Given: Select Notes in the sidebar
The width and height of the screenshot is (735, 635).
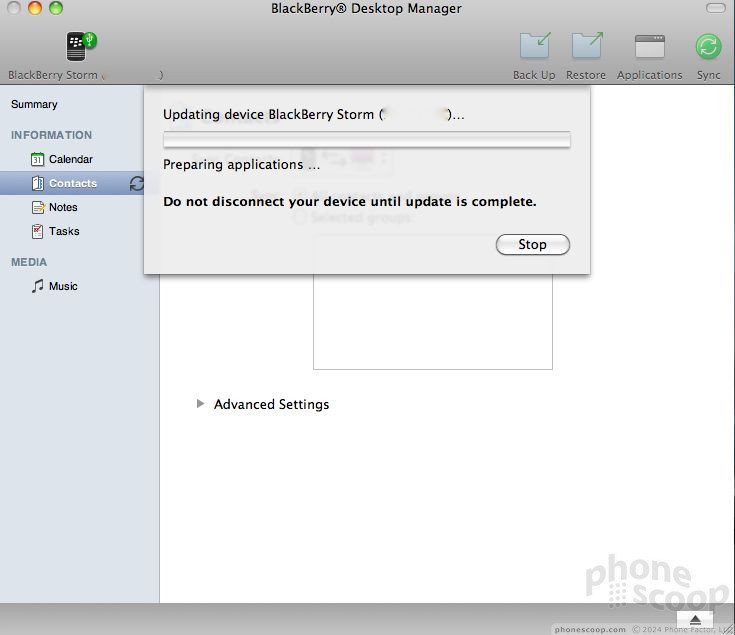Looking at the screenshot, I should [x=63, y=207].
